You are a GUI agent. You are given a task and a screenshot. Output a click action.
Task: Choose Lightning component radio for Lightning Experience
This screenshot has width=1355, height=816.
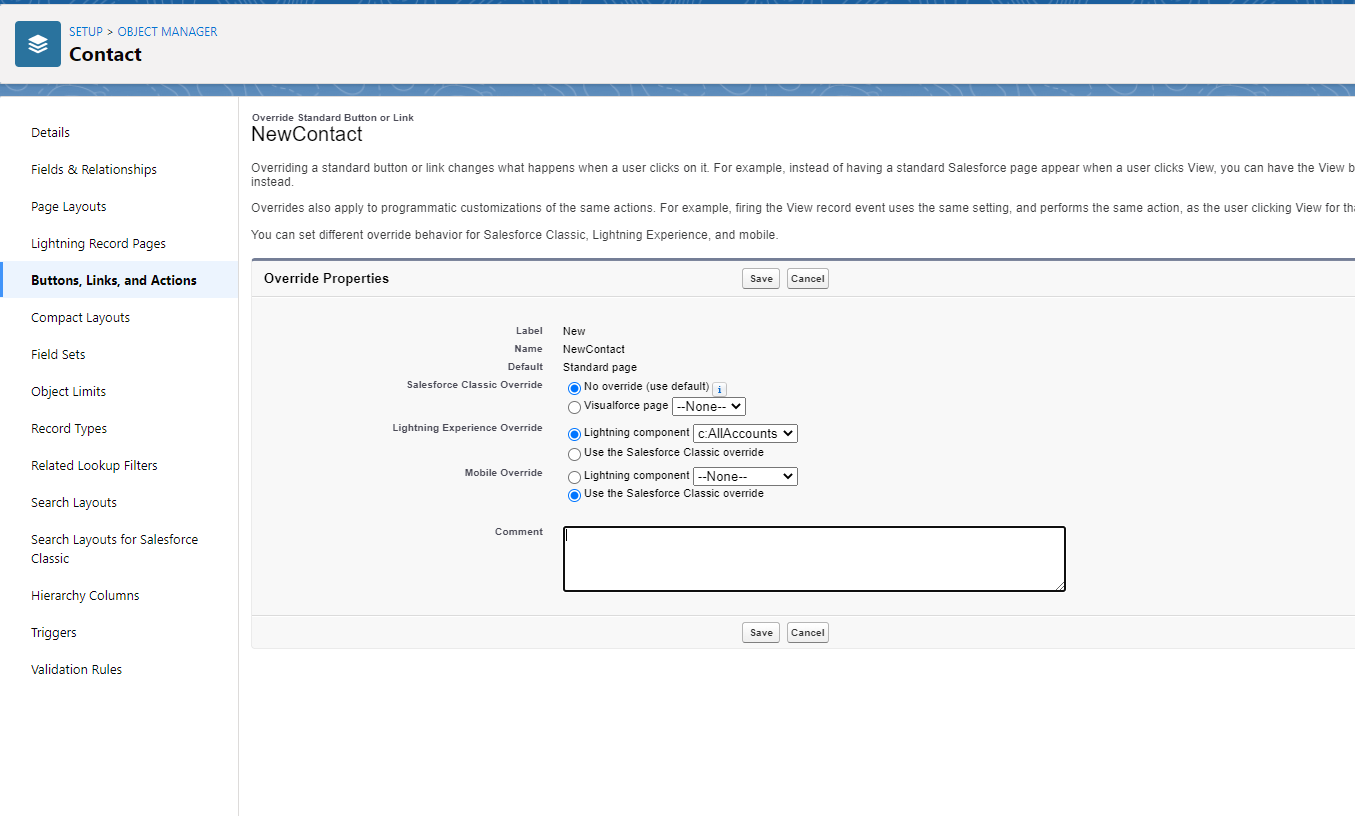[574, 434]
